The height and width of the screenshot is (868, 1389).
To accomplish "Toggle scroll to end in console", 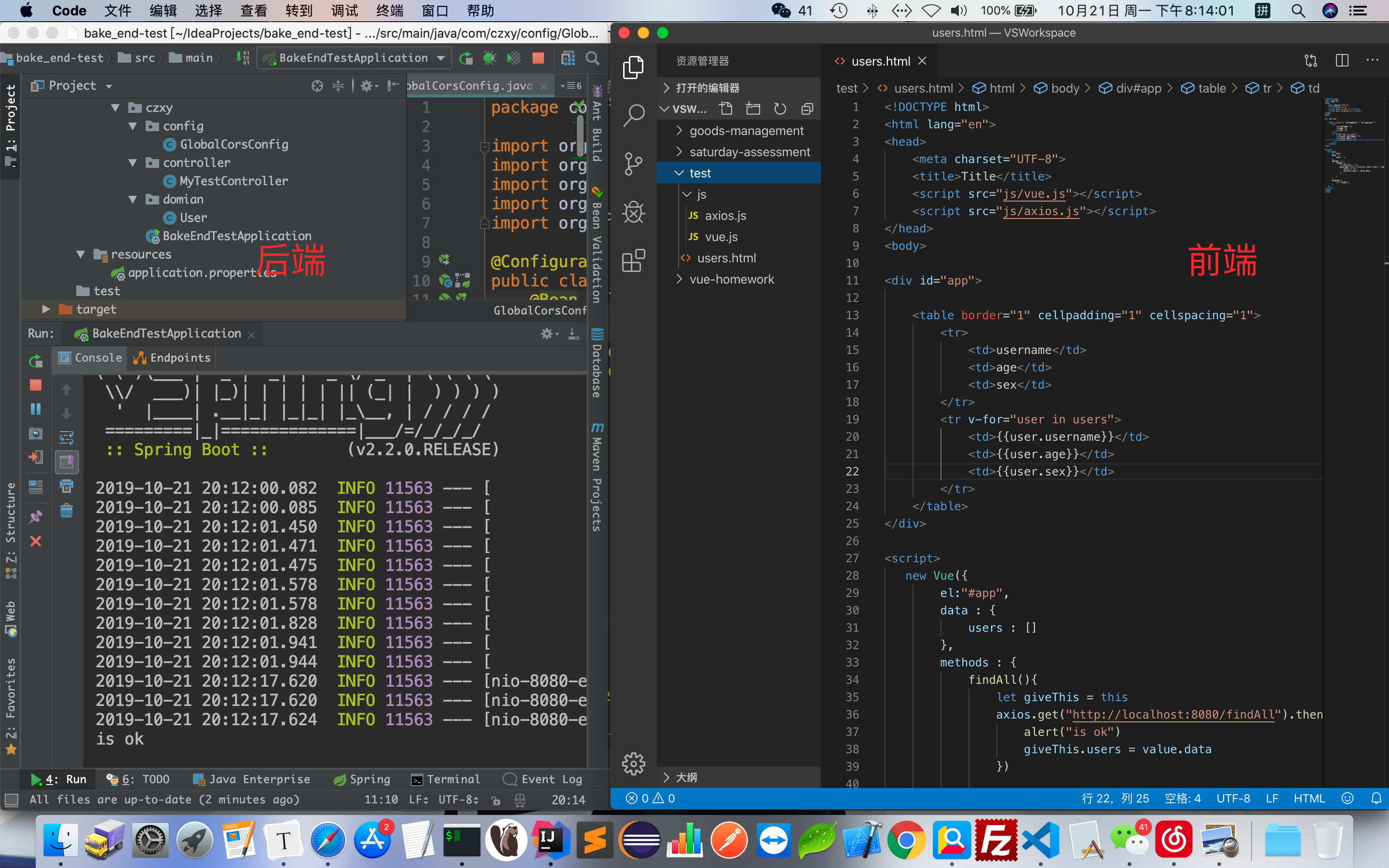I will click(x=67, y=461).
